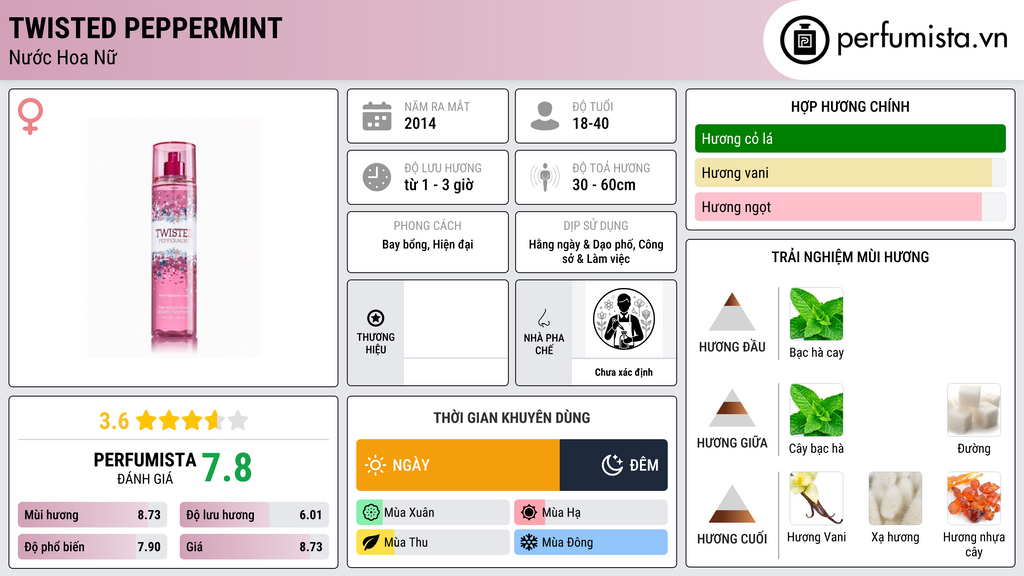Click the age range value 18-40
This screenshot has width=1024, height=576.
[x=590, y=123]
